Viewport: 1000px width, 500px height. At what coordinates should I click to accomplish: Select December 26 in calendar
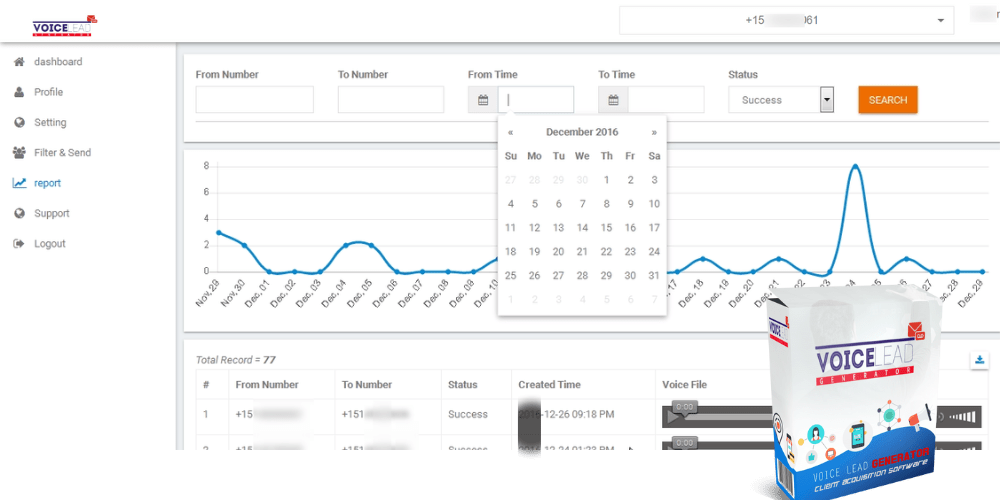(x=534, y=276)
